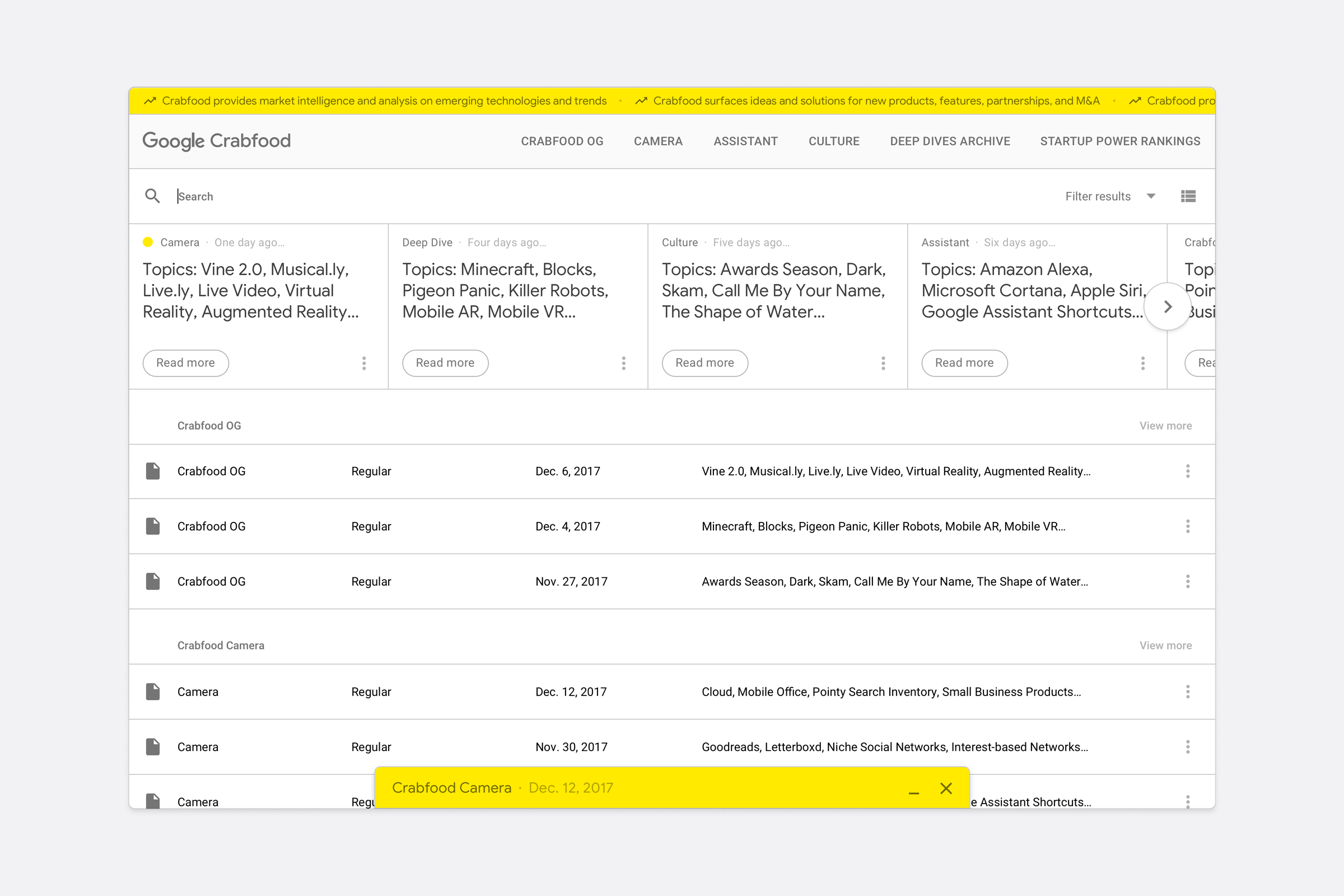Screen dimensions: 1344x896
Task: Select the Culture nav tab
Action: [834, 141]
